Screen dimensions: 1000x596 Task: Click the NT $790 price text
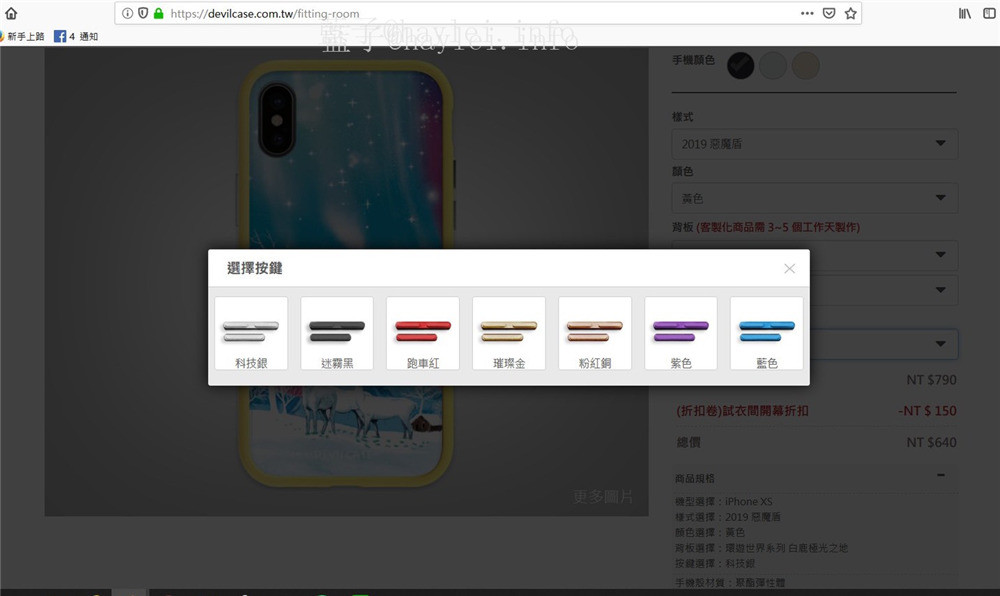point(931,380)
